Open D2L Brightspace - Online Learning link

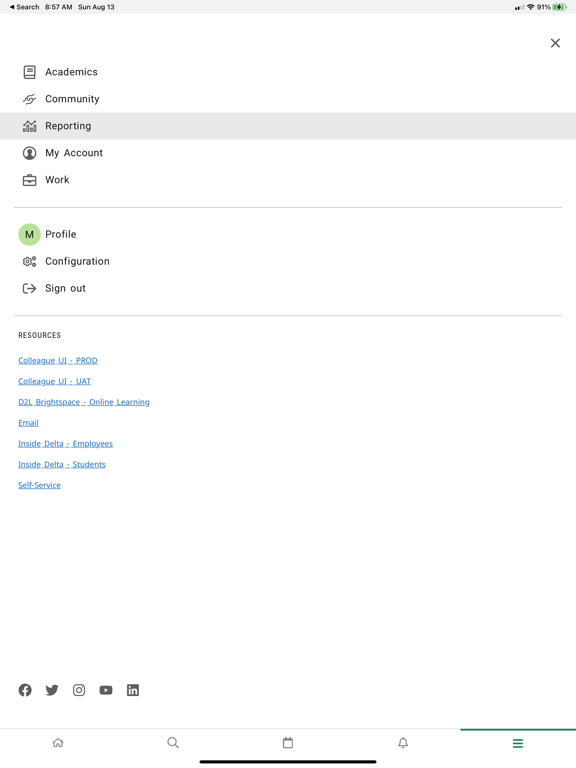coord(84,402)
